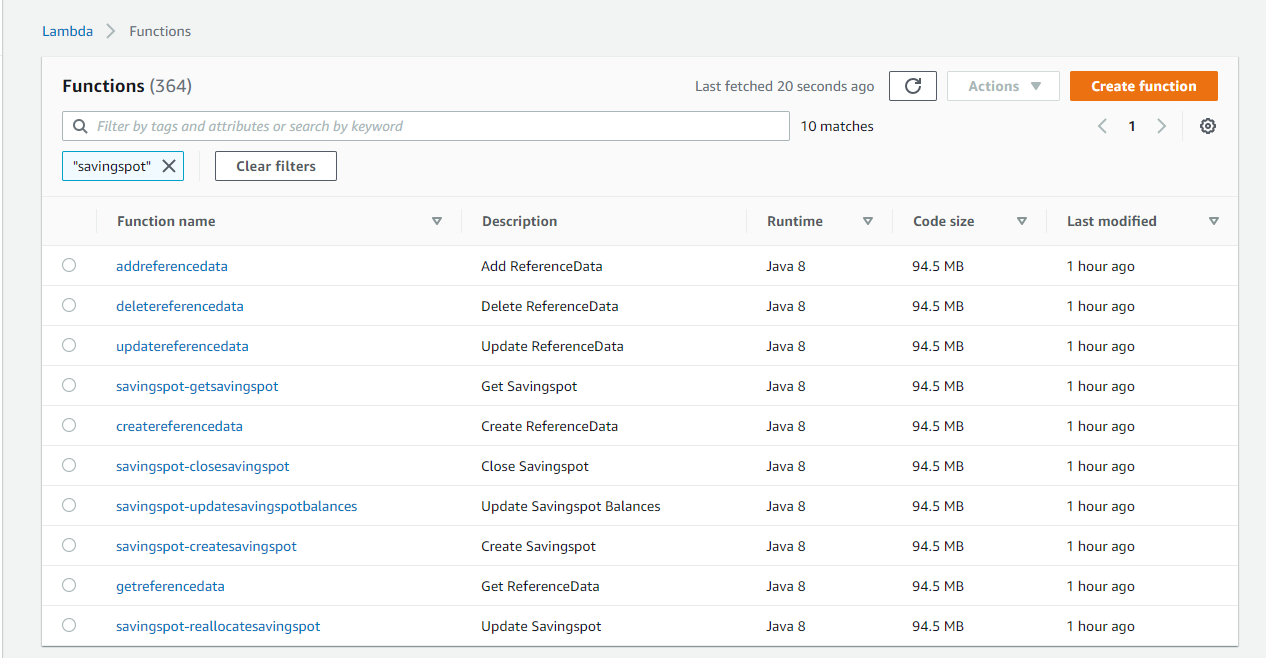The image size is (1266, 658).
Task: Open the table preferences gear icon
Action: 1208,126
